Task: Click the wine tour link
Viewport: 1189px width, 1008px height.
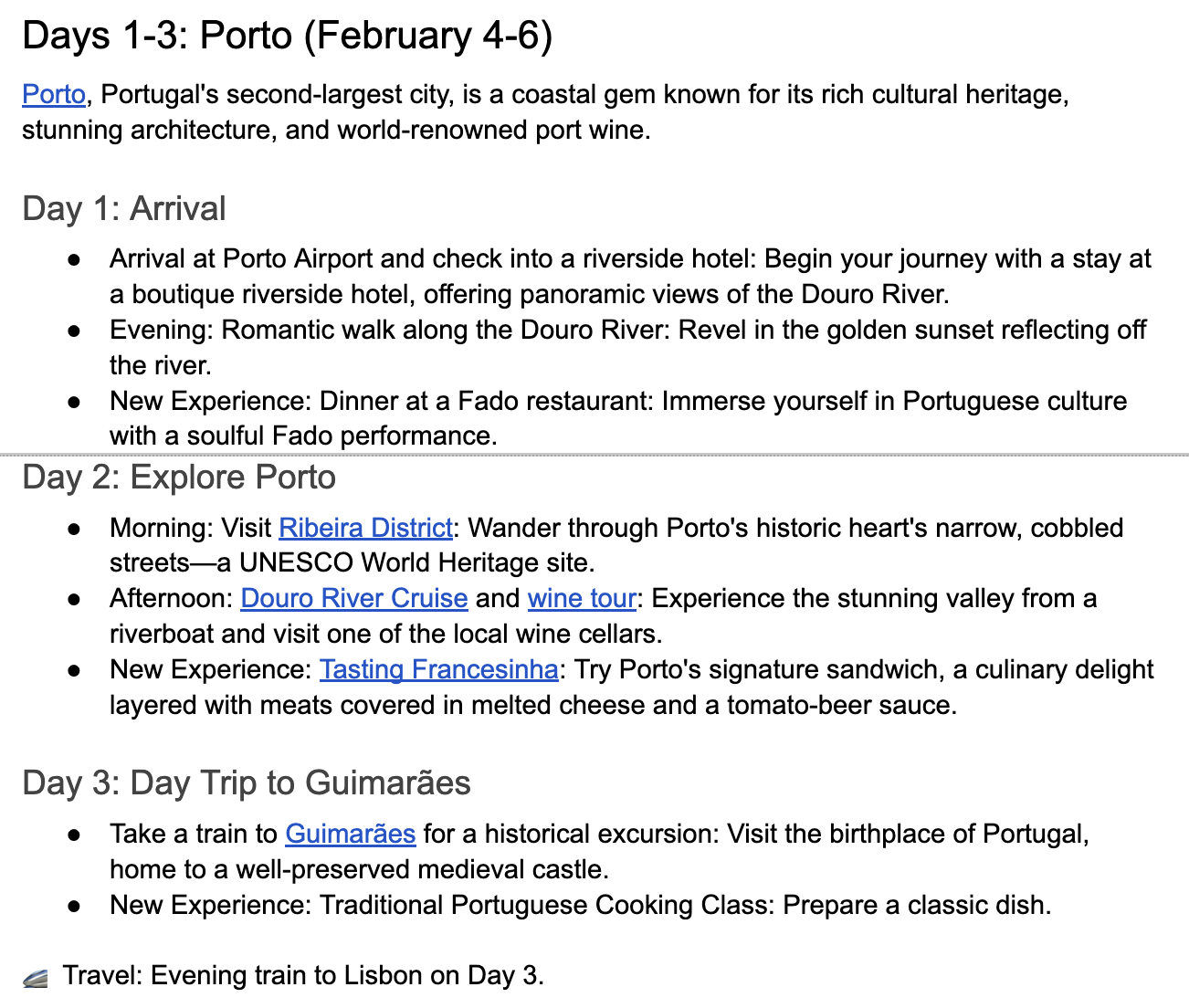Action: pyautogui.click(x=582, y=598)
